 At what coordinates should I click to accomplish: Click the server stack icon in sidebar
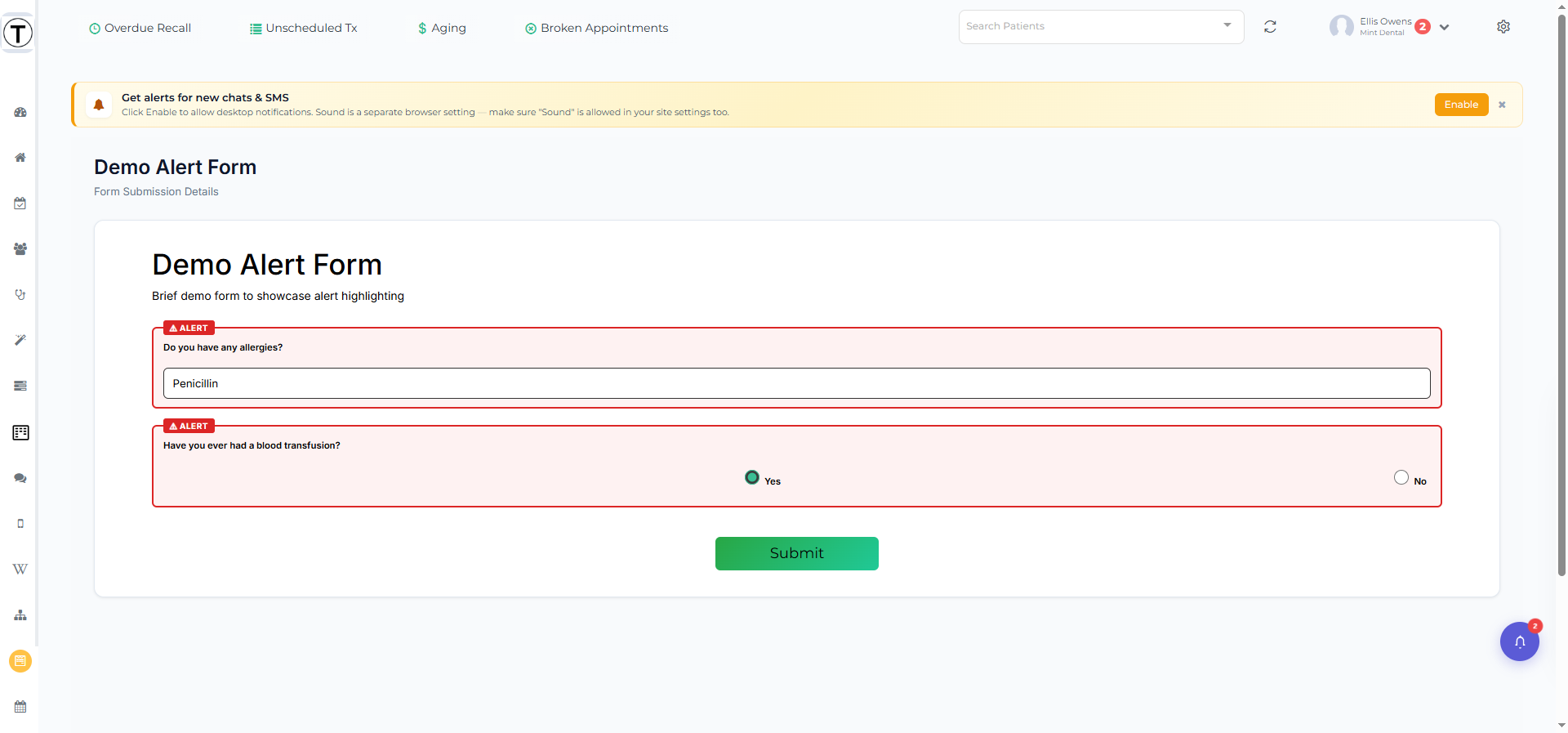coord(20,386)
